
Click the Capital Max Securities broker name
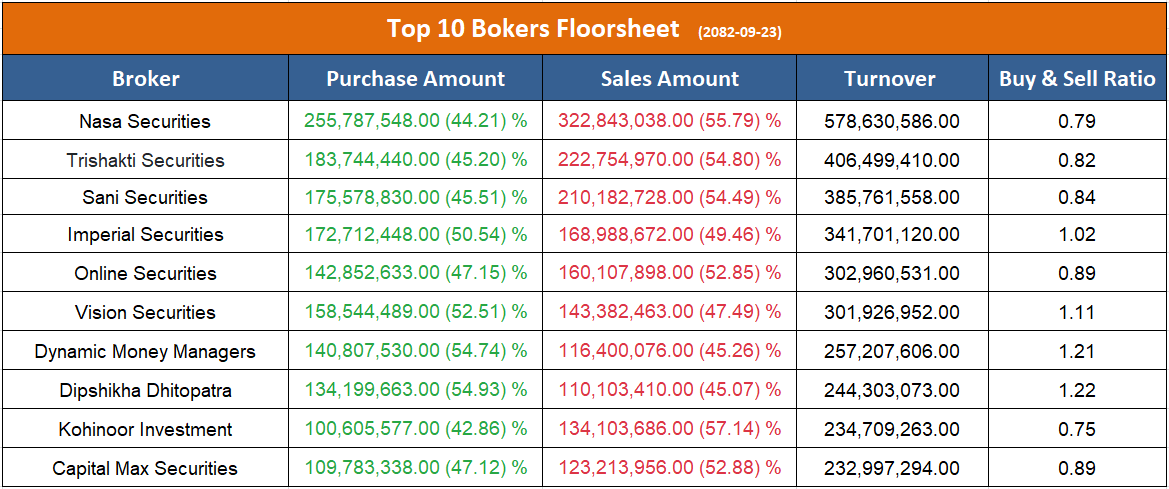[145, 469]
